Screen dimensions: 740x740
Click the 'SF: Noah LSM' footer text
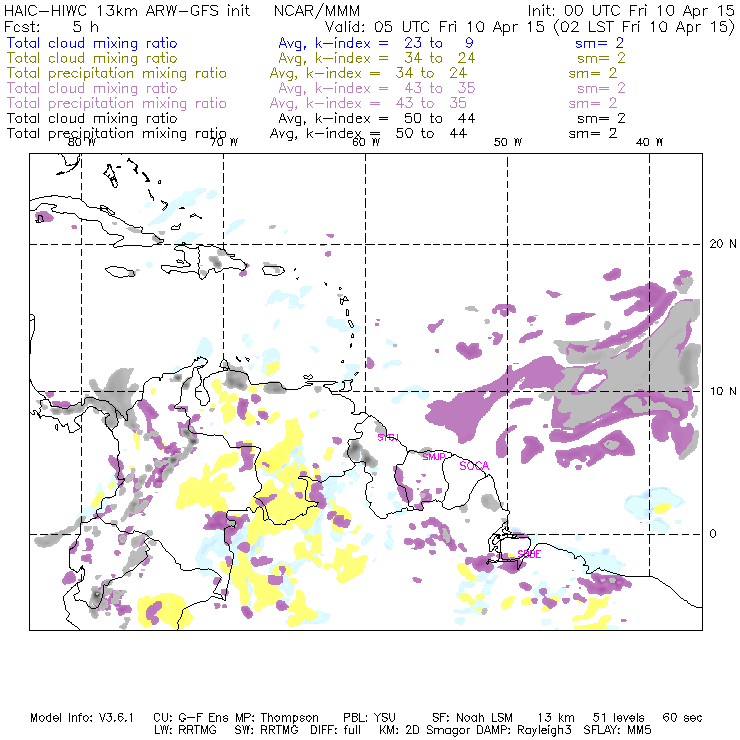click(472, 718)
